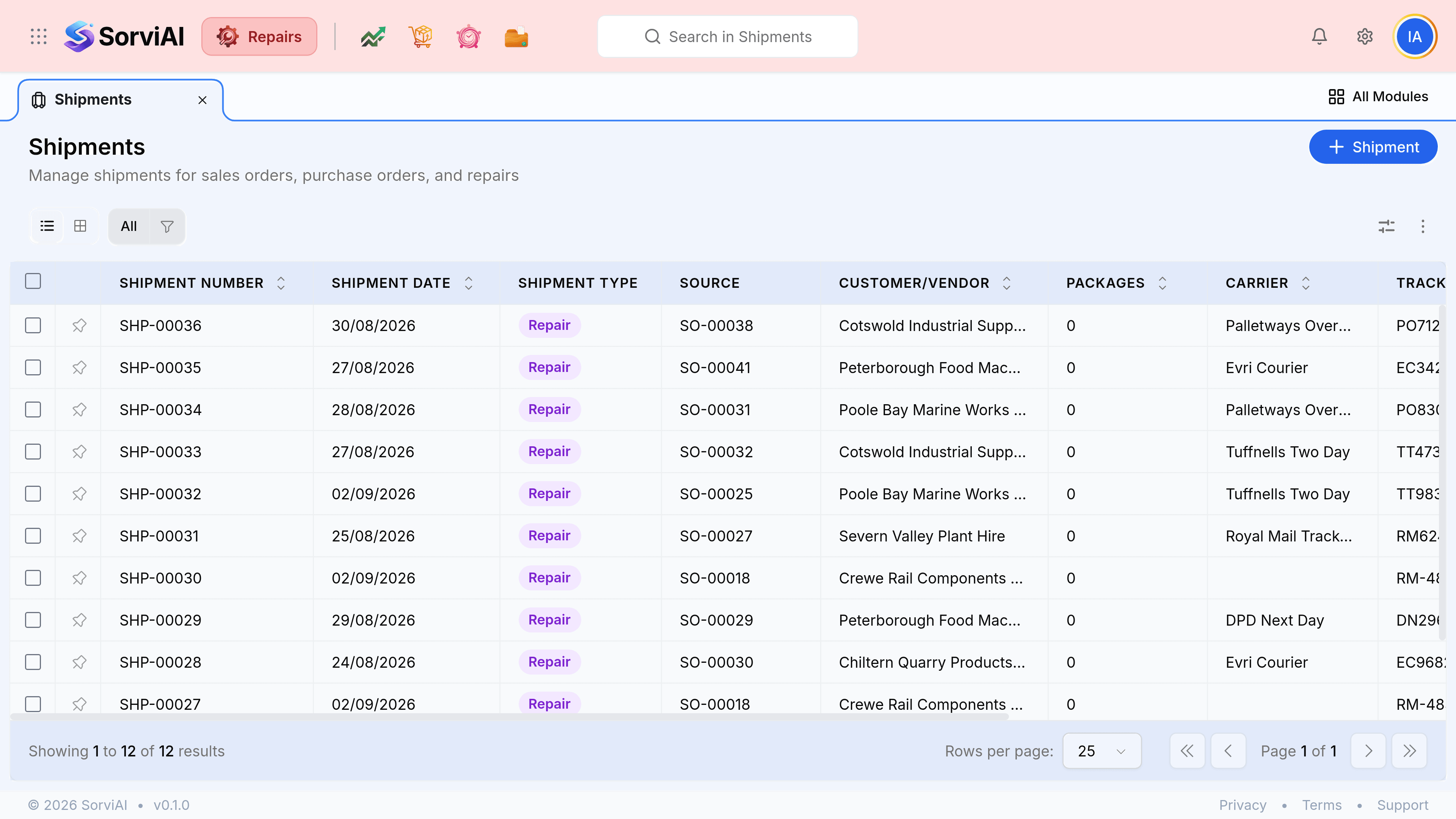Open shipment SHP-00036
This screenshot has width=1456, height=819.
tap(160, 326)
